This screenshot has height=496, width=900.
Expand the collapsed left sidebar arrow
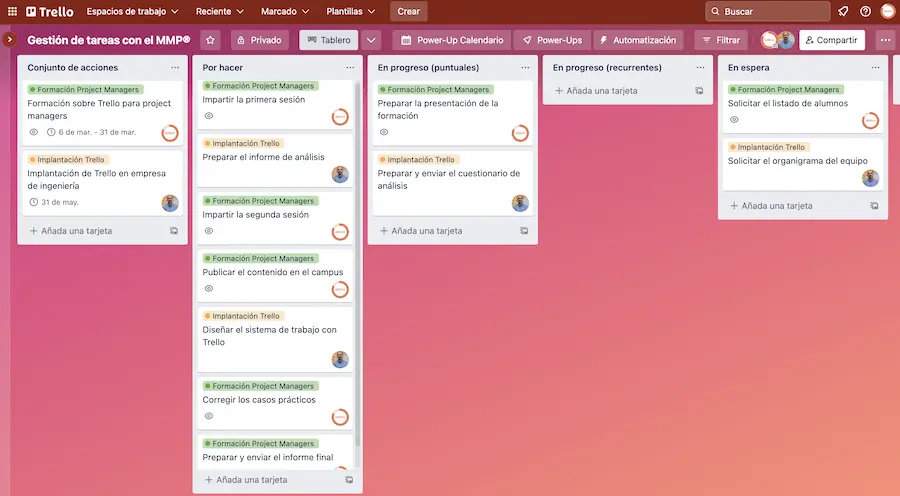click(x=9, y=40)
